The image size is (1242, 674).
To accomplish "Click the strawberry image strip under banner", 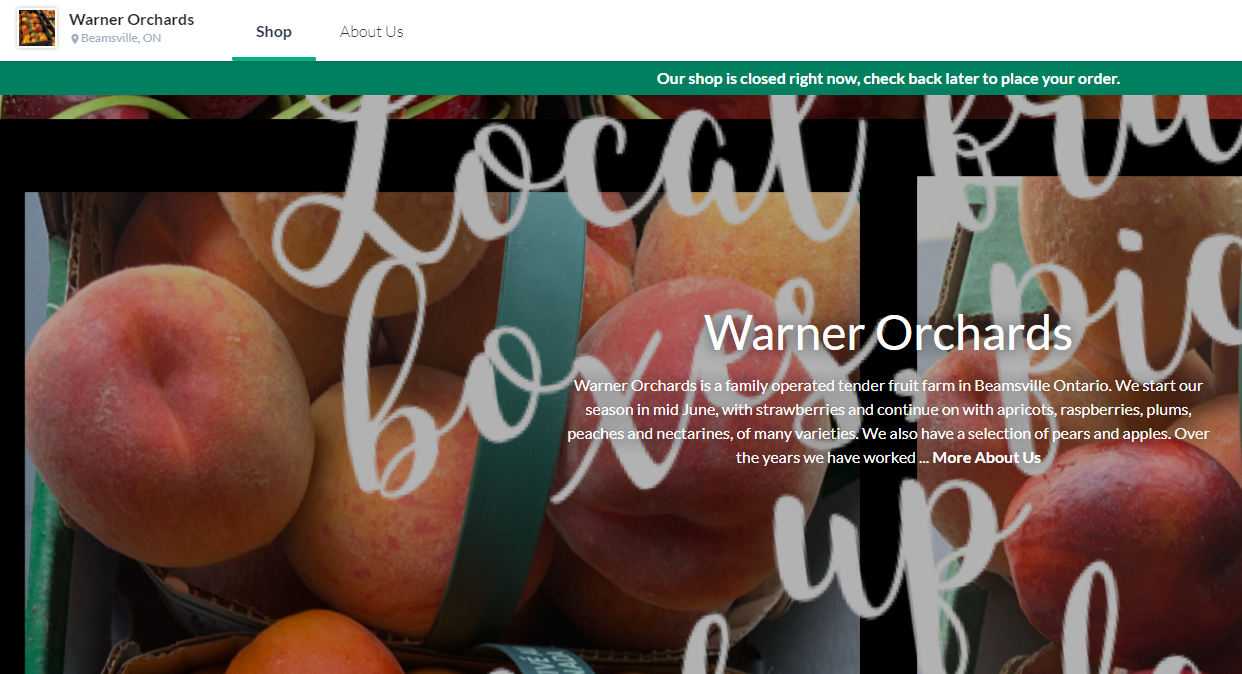I will [x=621, y=107].
